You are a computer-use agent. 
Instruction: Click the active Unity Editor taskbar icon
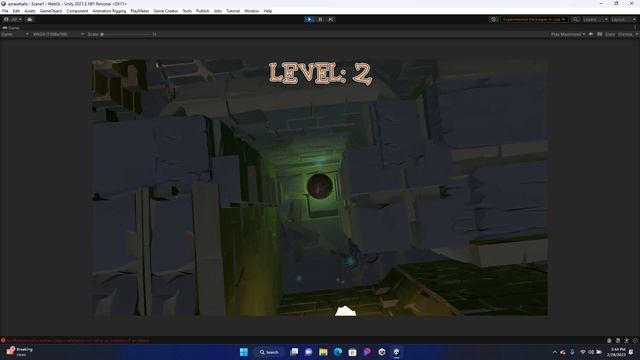[396, 352]
